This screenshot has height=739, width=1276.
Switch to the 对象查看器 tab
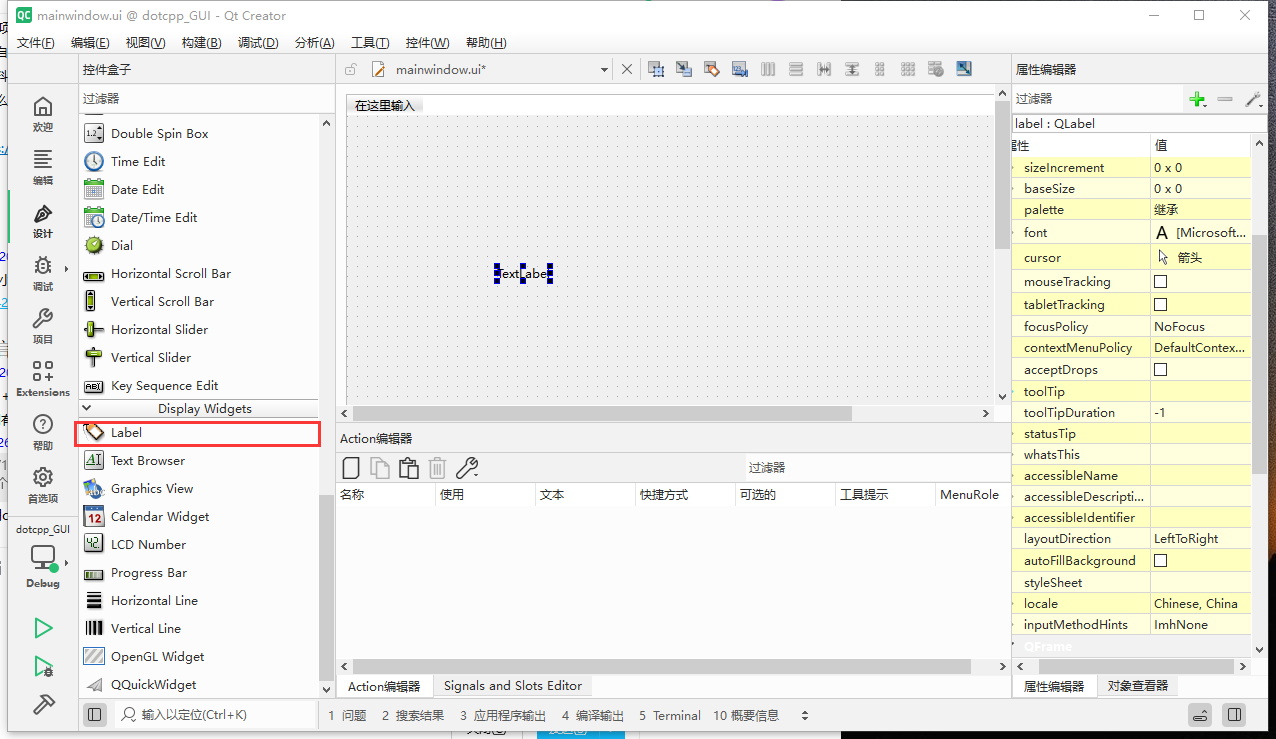pyautogui.click(x=1137, y=686)
